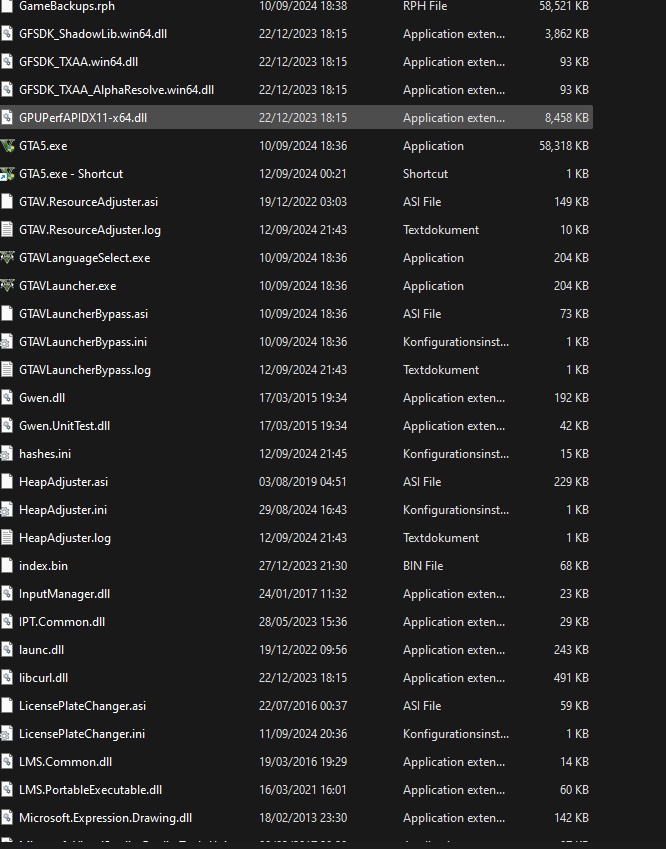Select file name GTAVLauncherBypass.ini
This screenshot has height=849, width=666.
[x=83, y=342]
